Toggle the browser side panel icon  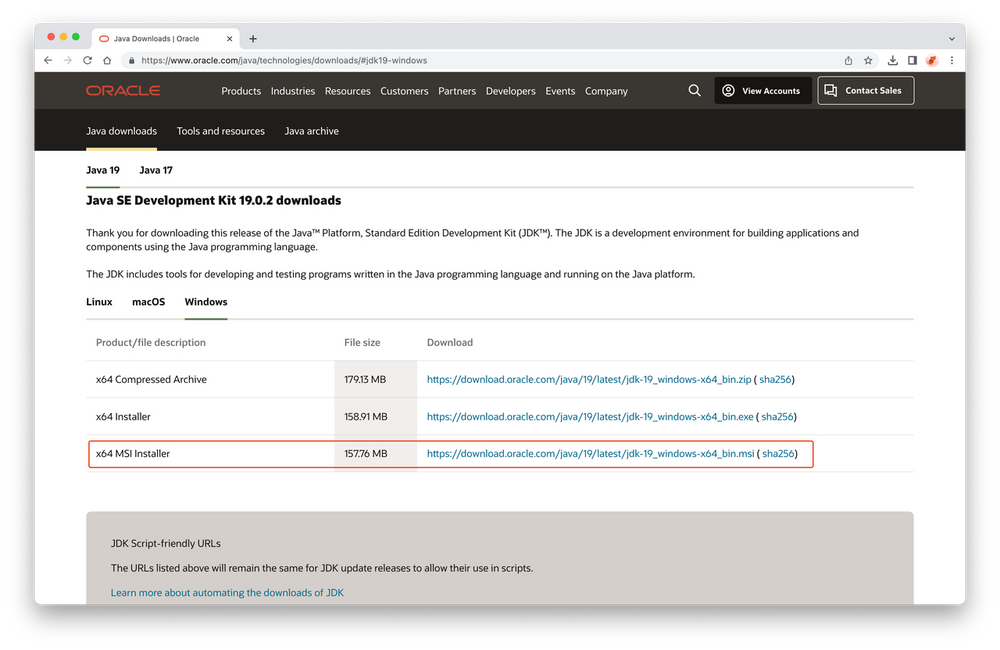point(912,60)
